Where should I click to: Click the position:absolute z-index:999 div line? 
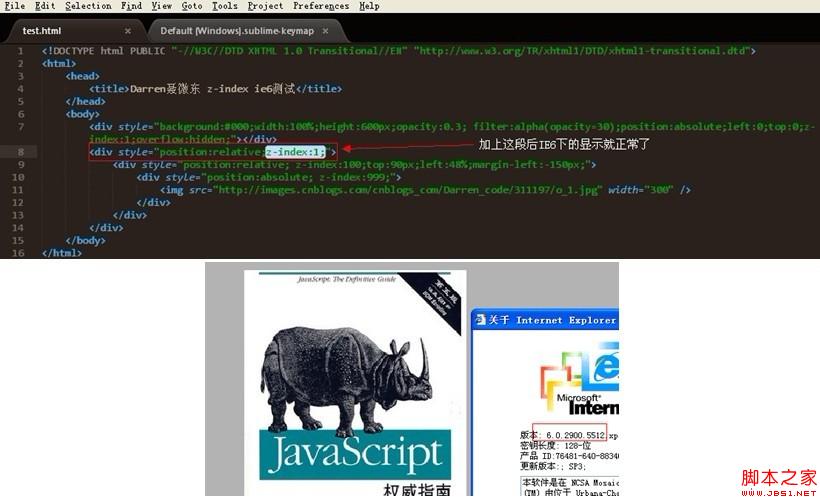pyautogui.click(x=269, y=177)
